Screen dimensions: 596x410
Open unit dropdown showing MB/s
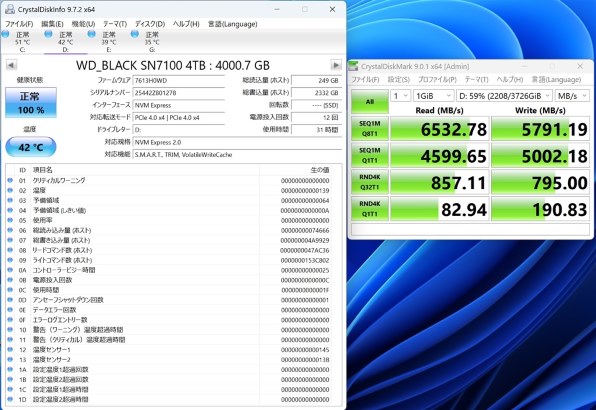tap(572, 96)
